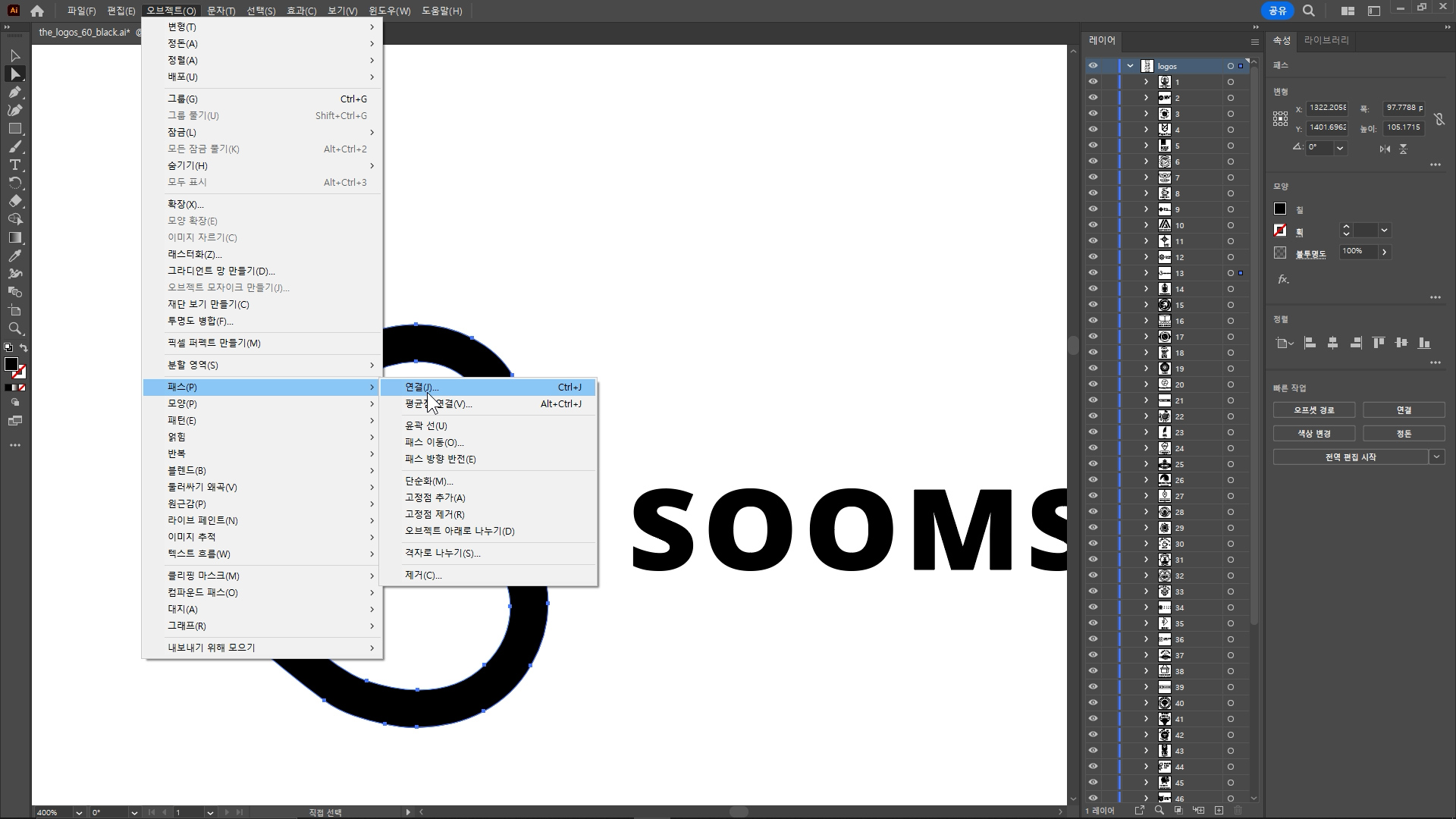Hide layer 13 with its eye icon
The height and width of the screenshot is (819, 1456).
click(x=1093, y=273)
